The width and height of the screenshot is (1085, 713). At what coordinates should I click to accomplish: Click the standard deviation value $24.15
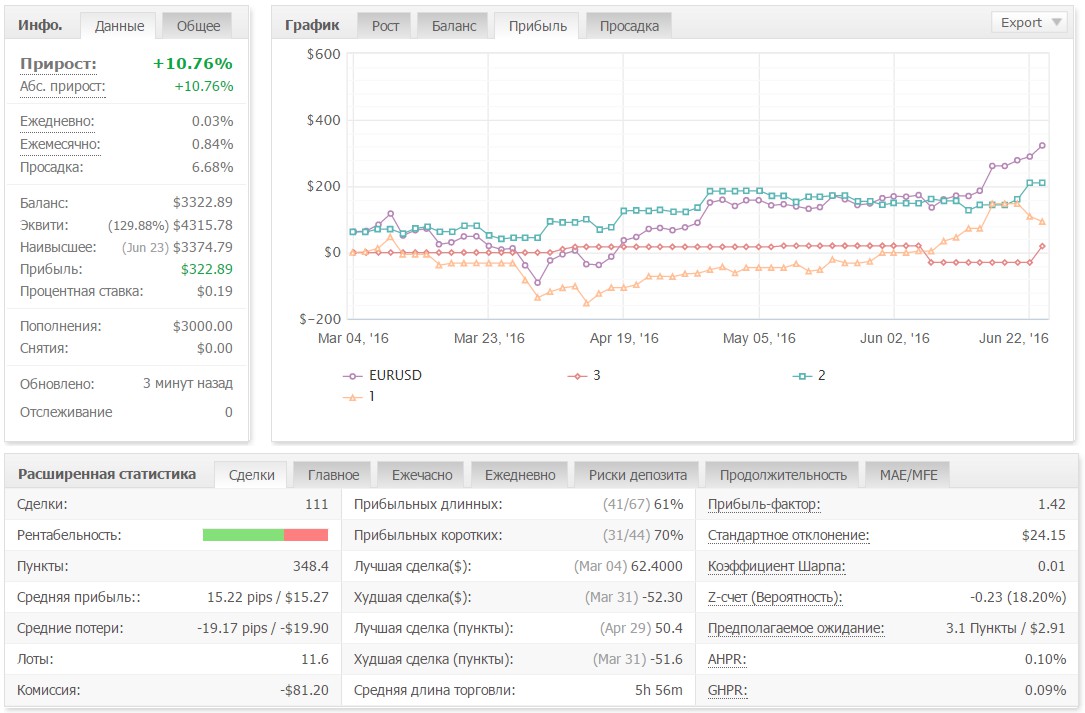[x=1043, y=535]
